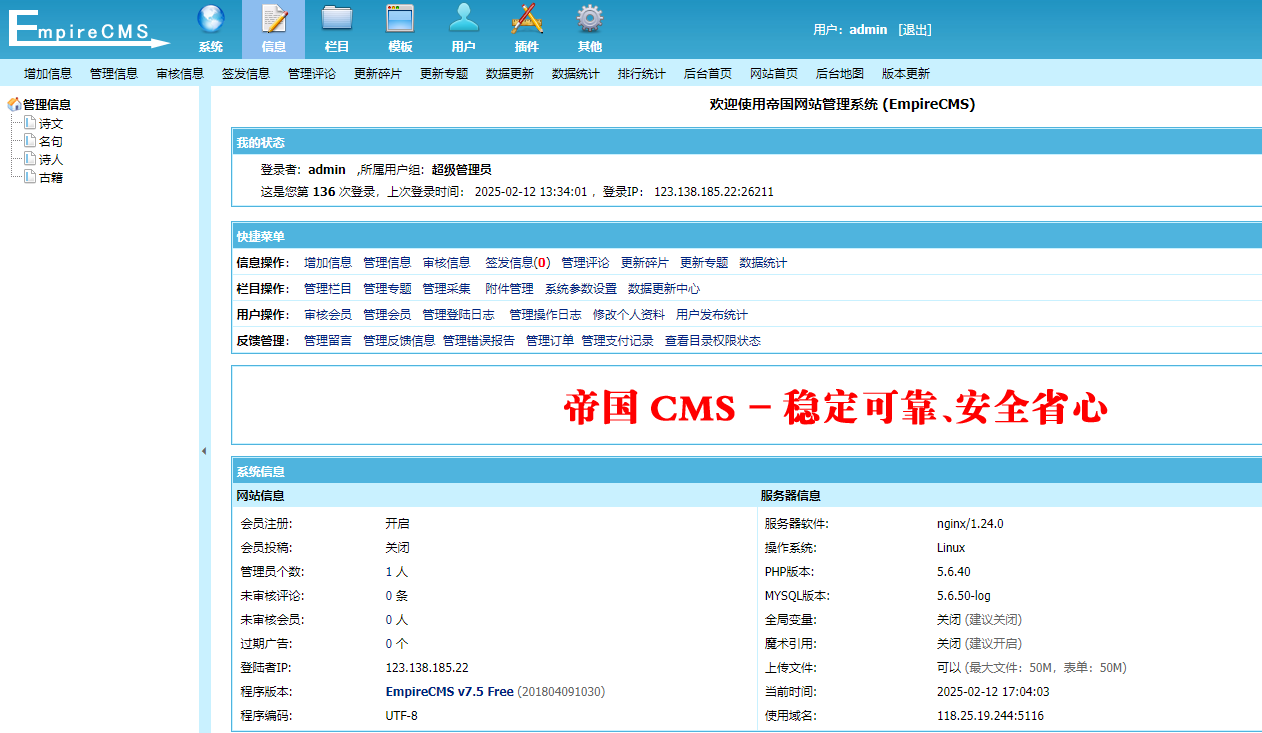This screenshot has height=733, width=1262.
Task: Click 管理订单 quick link
Action: point(550,341)
